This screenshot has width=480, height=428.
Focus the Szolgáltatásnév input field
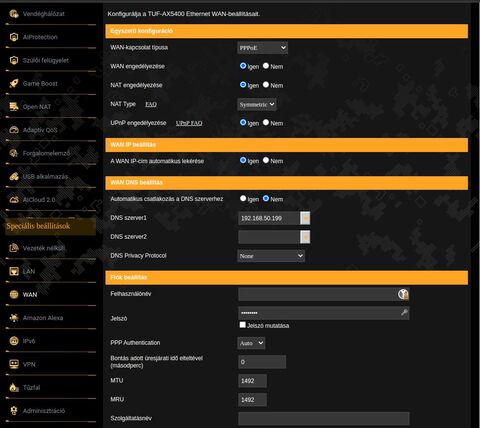coord(324,418)
